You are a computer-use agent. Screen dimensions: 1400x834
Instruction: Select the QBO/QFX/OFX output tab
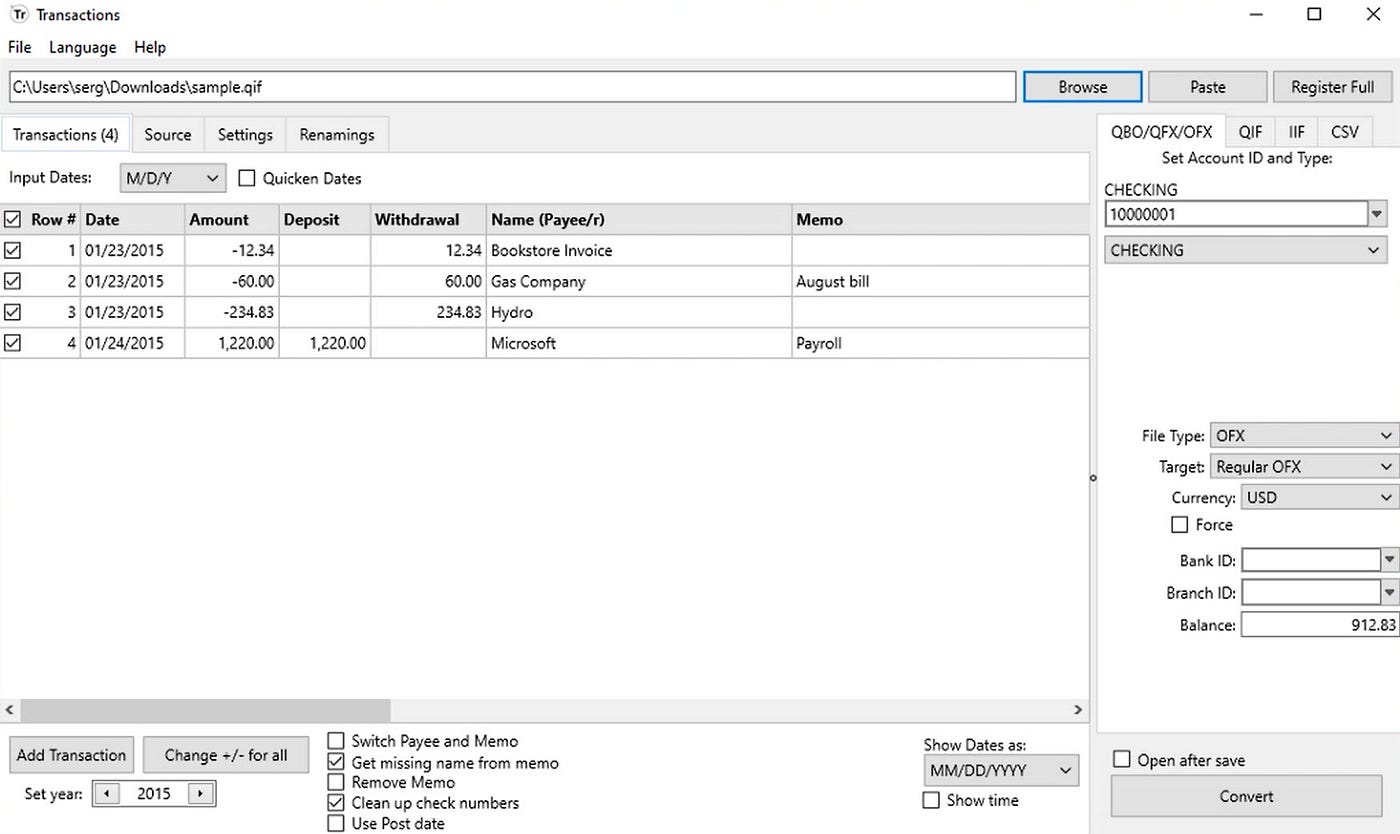click(x=1161, y=131)
